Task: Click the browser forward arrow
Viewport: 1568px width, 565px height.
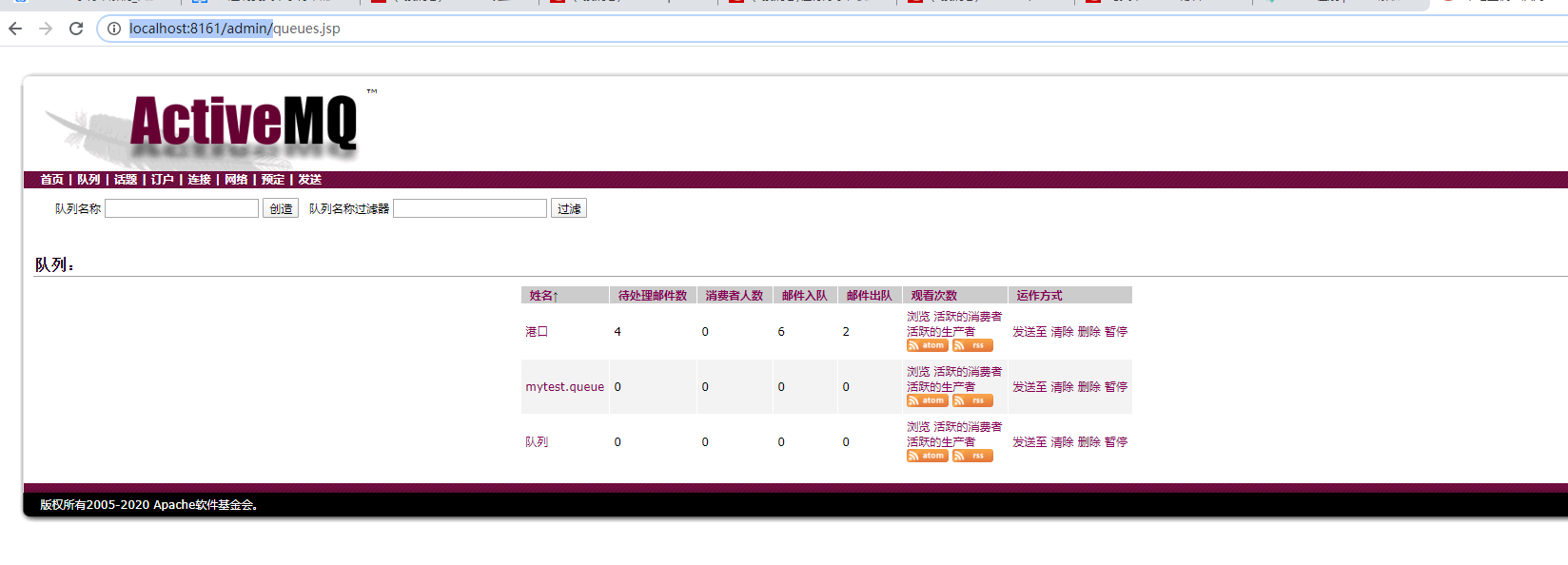Action: 46,29
